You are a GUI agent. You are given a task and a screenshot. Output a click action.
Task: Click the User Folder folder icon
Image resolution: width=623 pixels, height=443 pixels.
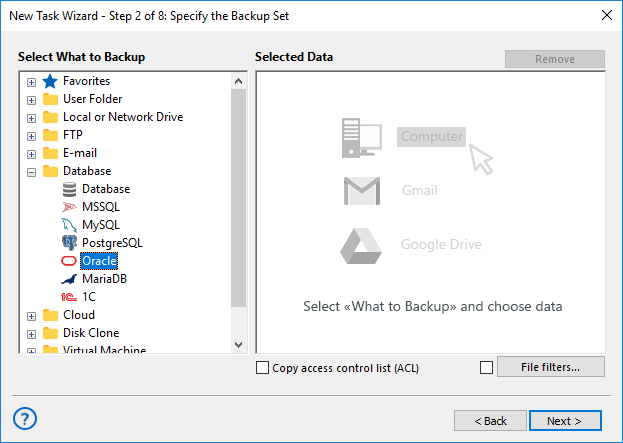point(50,99)
